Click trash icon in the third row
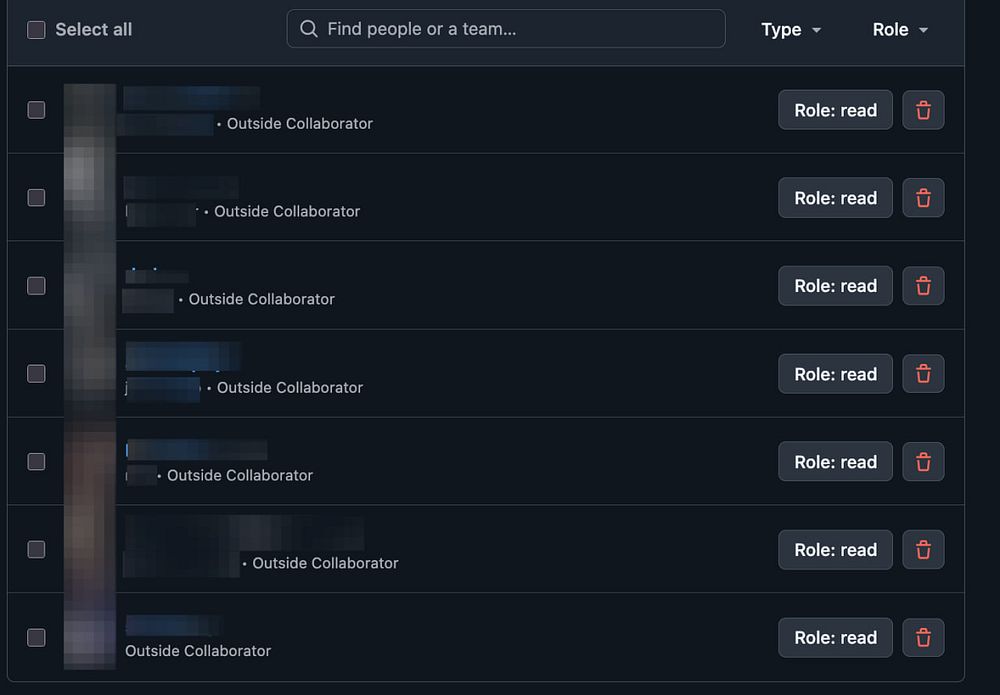 [x=923, y=286]
